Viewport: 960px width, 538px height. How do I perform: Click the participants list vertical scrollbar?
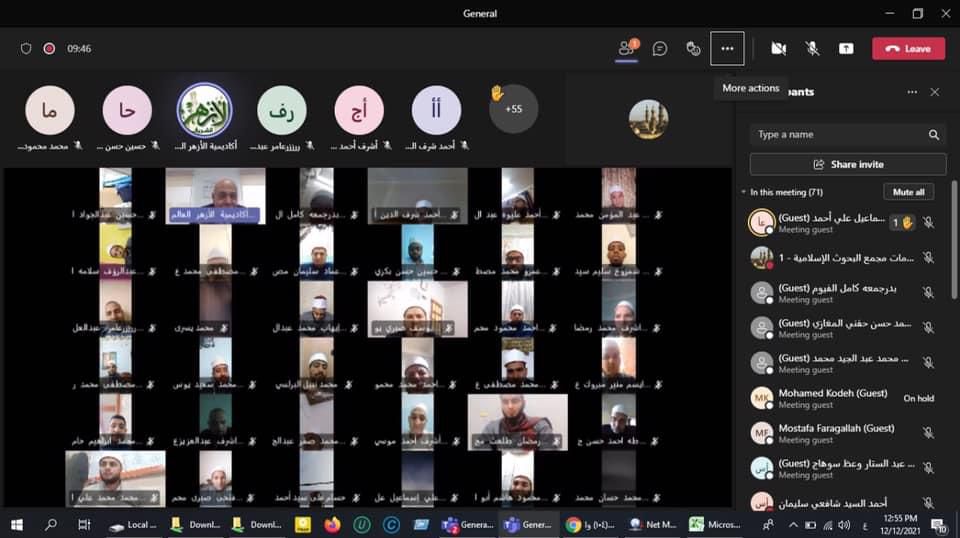(953, 240)
